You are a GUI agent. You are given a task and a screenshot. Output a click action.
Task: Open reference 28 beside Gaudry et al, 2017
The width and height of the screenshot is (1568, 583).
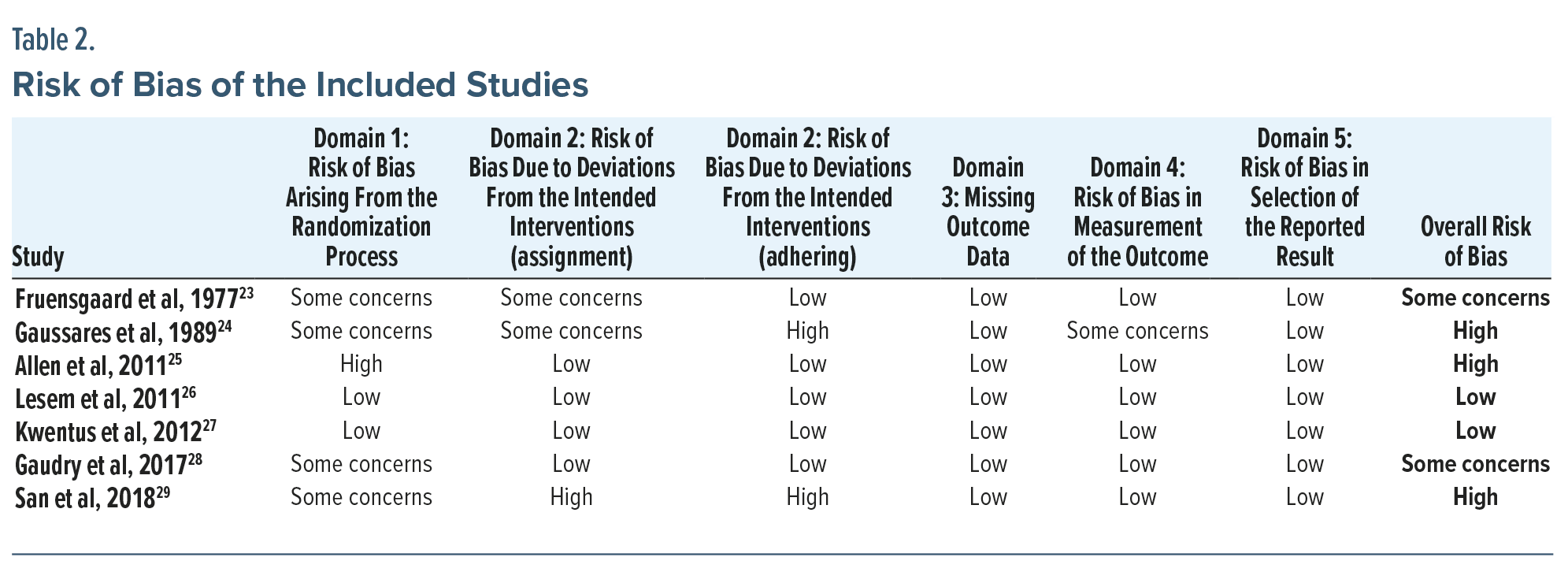tap(195, 458)
